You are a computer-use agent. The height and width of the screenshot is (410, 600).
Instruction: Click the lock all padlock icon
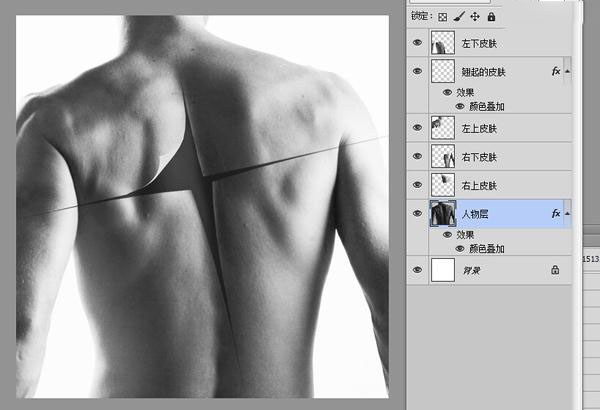click(491, 17)
